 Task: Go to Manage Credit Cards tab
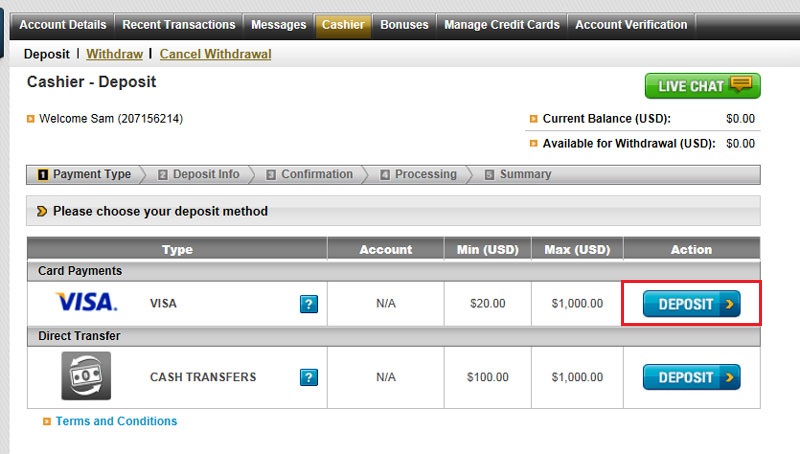(502, 25)
